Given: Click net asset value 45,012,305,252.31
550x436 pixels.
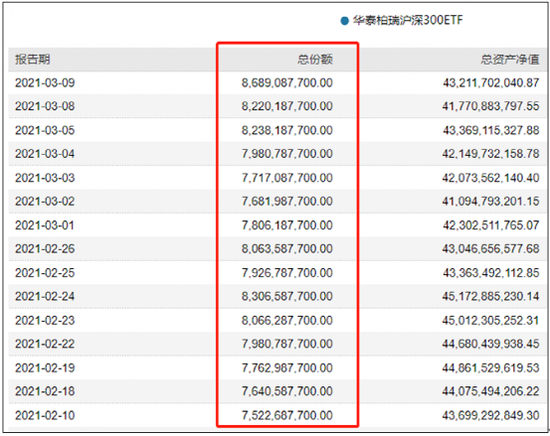Looking at the screenshot, I should 491,320.
